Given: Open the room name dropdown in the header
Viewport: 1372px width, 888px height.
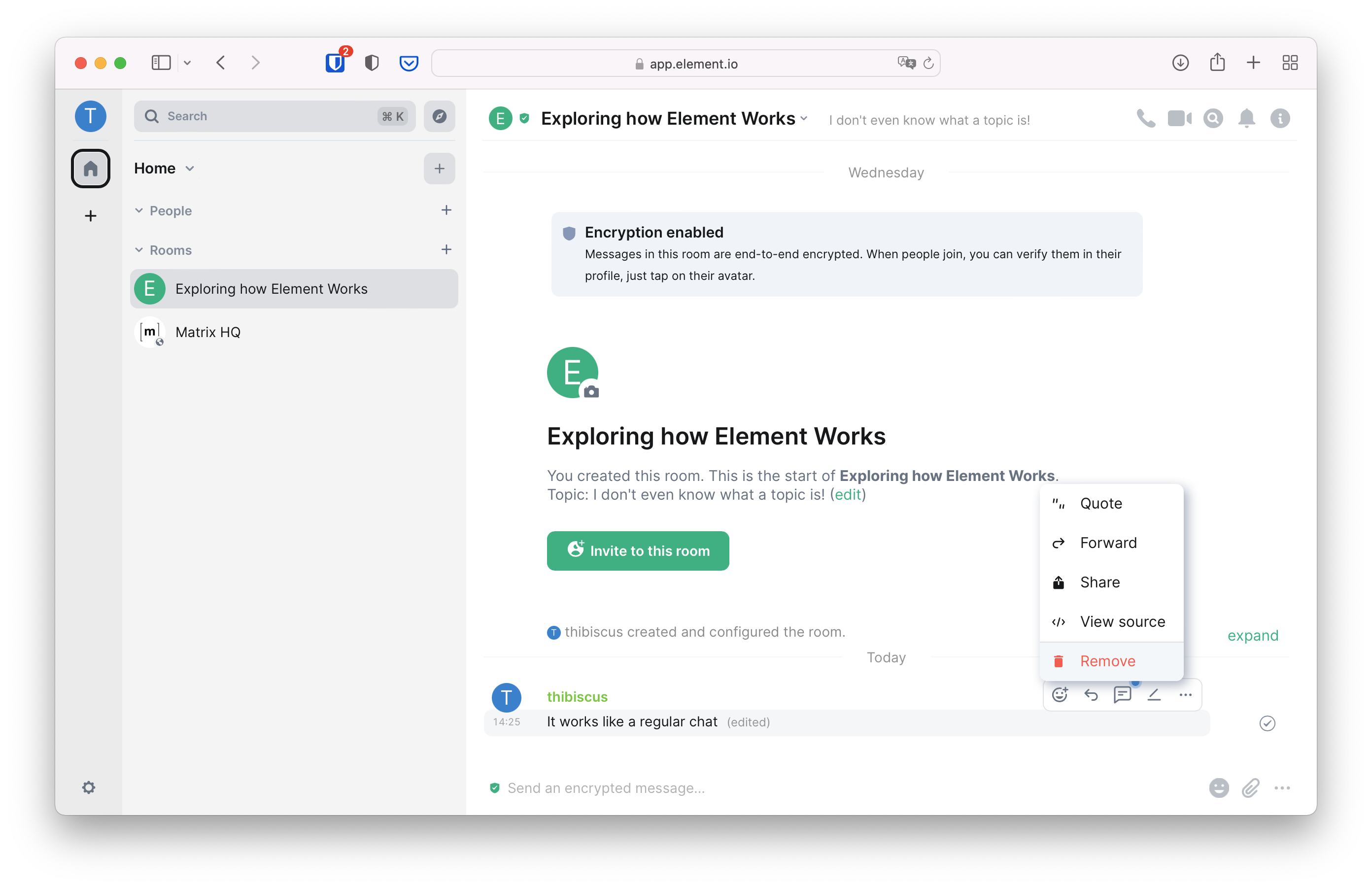Looking at the screenshot, I should pos(804,119).
